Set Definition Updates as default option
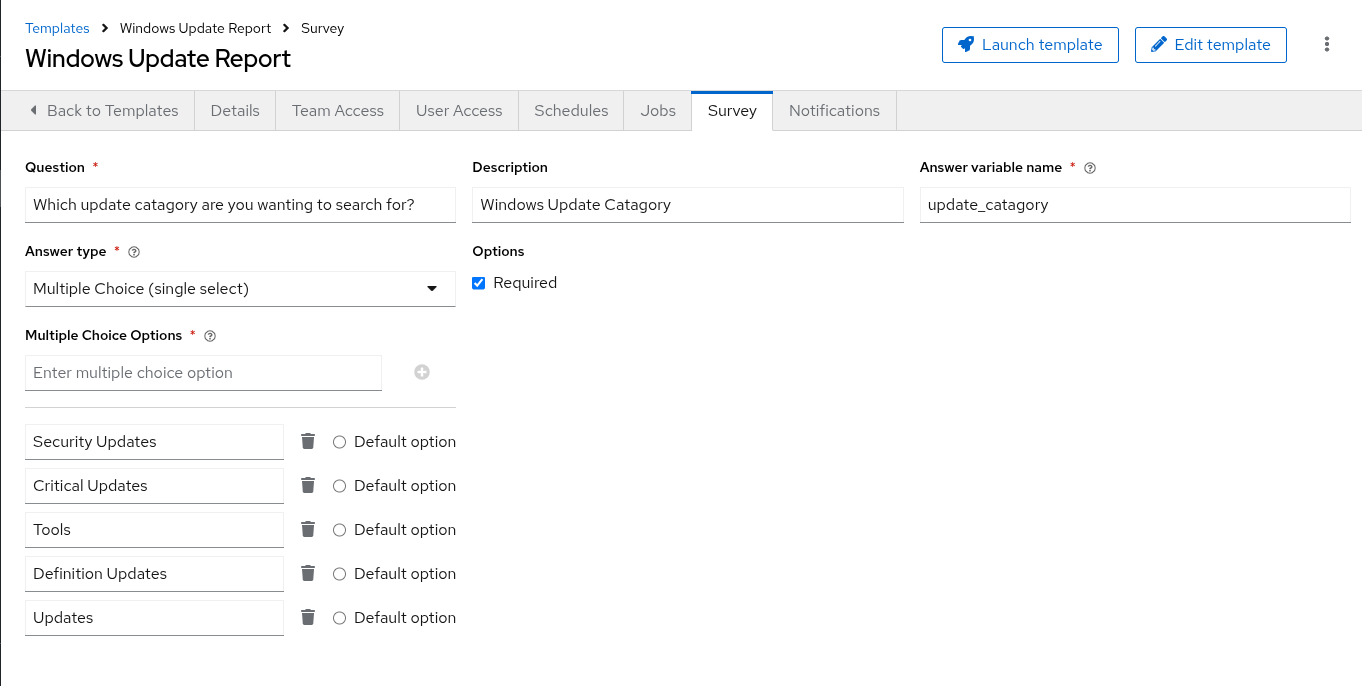 pos(339,574)
